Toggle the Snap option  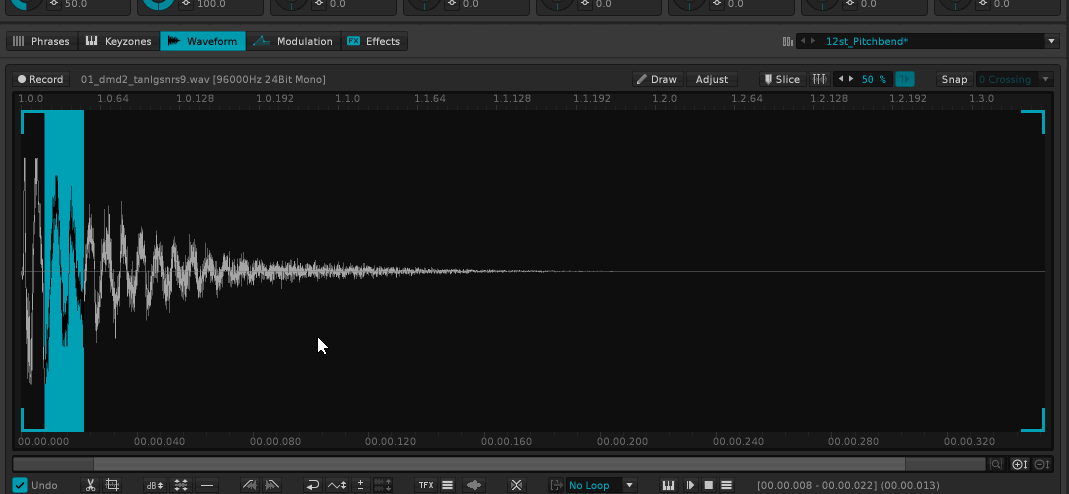(x=954, y=79)
